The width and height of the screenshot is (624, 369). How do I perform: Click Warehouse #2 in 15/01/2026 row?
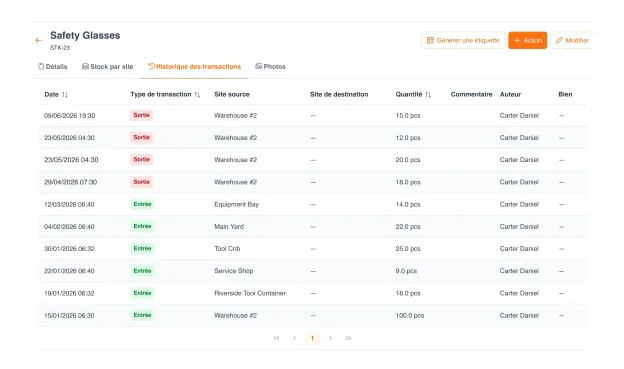click(x=236, y=315)
